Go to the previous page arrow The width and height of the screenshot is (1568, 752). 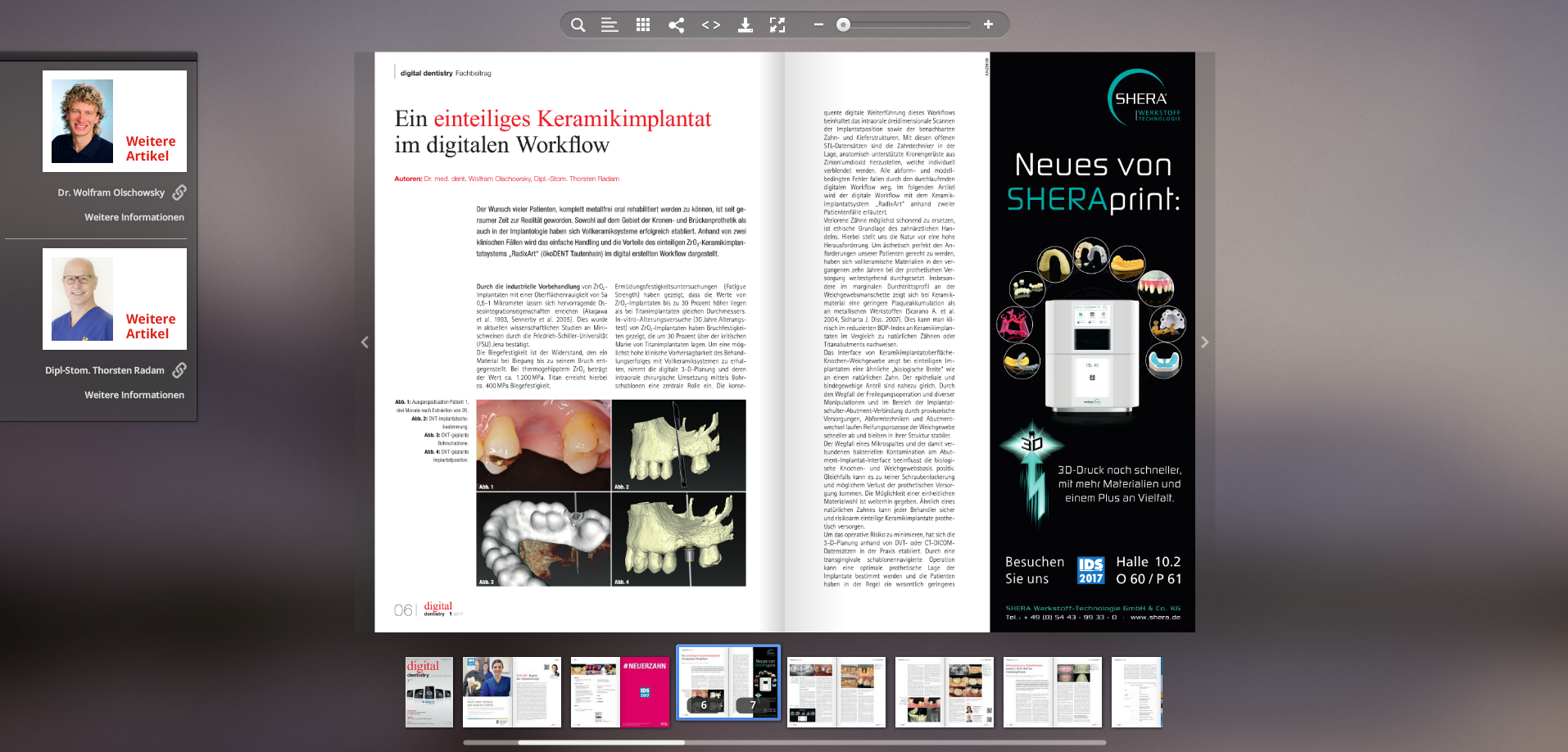click(365, 342)
